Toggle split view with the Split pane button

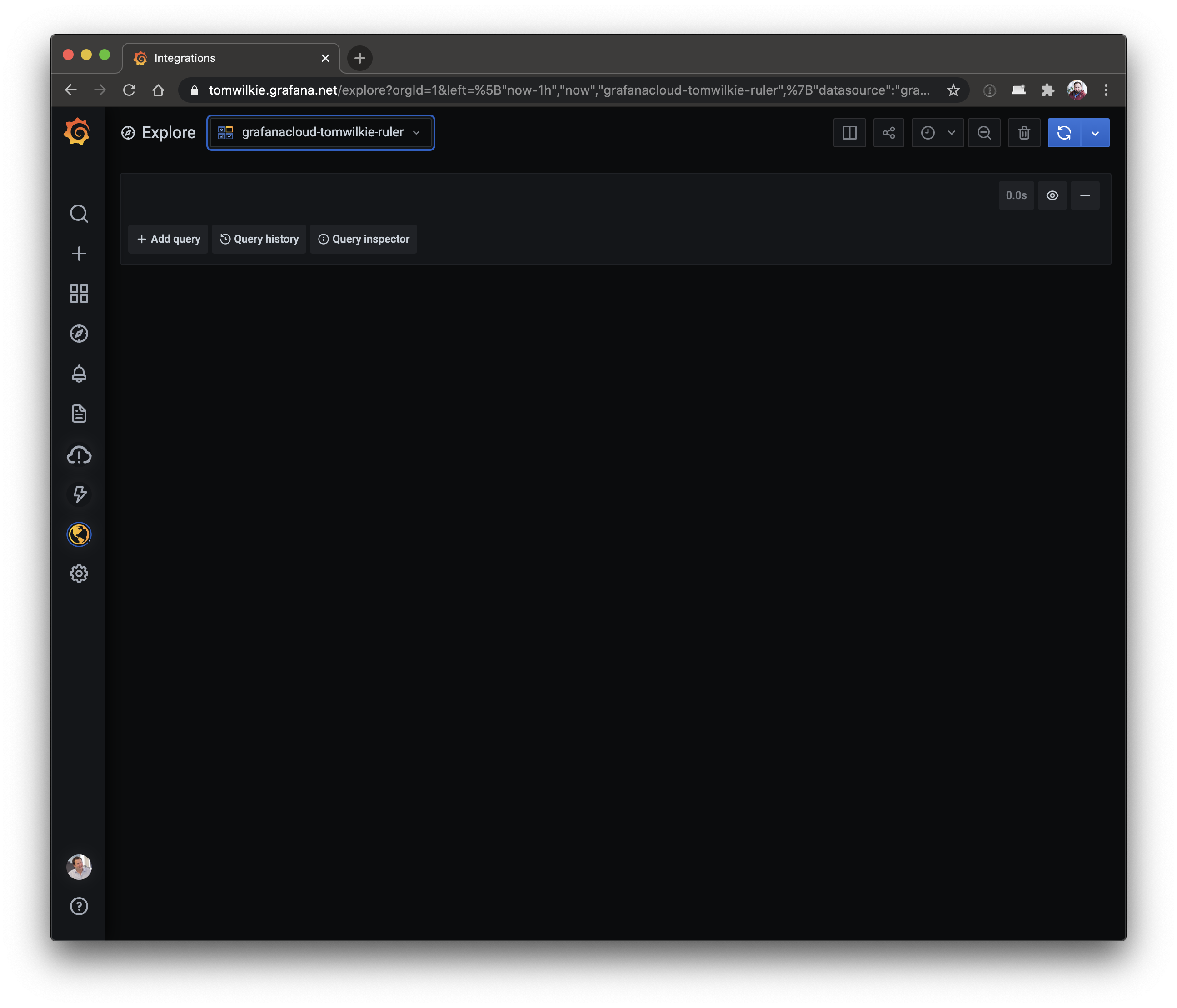[849, 133]
